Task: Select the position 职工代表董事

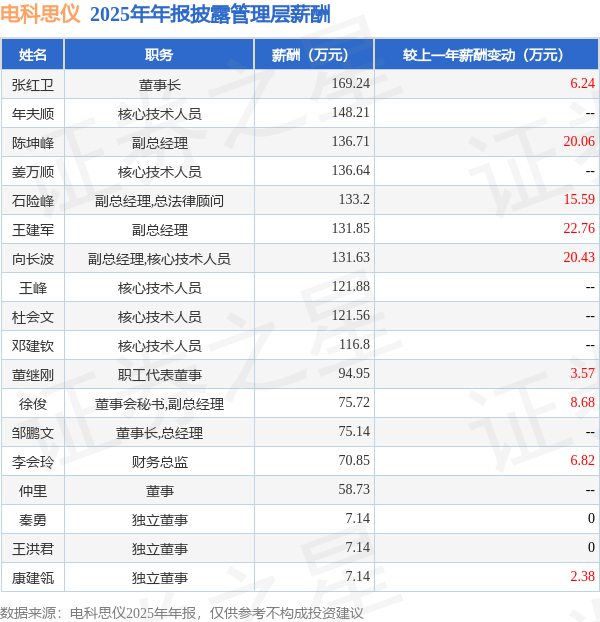Action: 159,375
